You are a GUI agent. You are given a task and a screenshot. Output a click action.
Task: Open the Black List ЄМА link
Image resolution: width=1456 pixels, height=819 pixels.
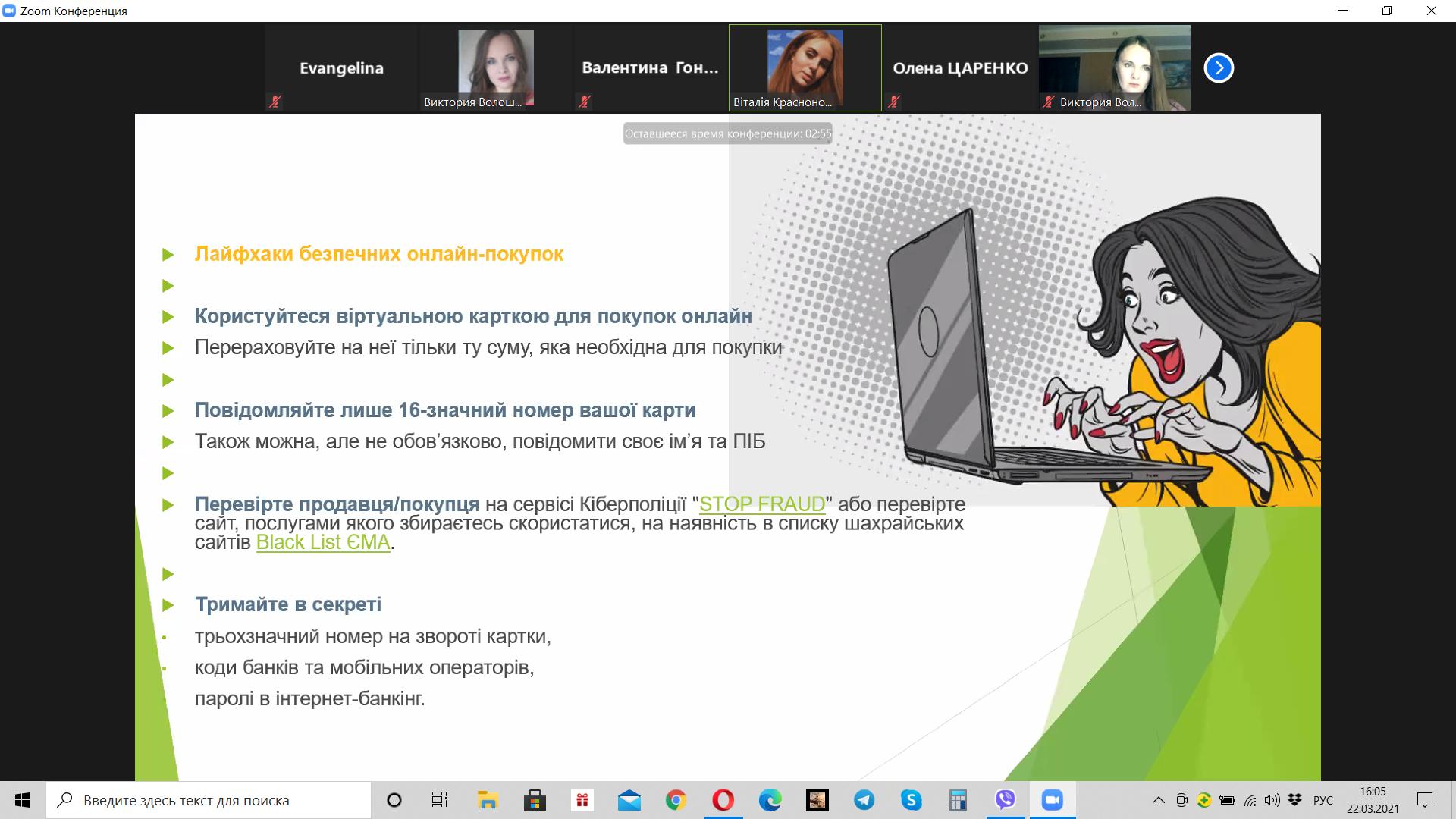click(323, 542)
